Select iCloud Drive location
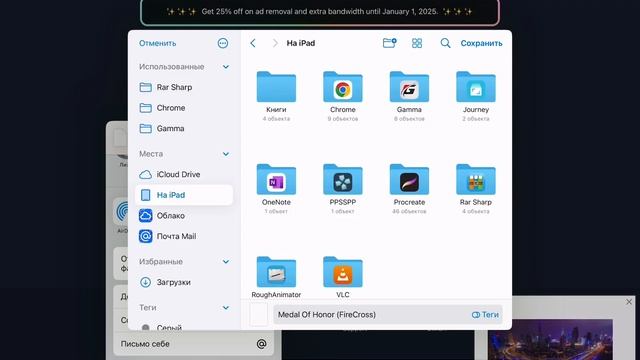The width and height of the screenshot is (640, 360). tap(184, 174)
